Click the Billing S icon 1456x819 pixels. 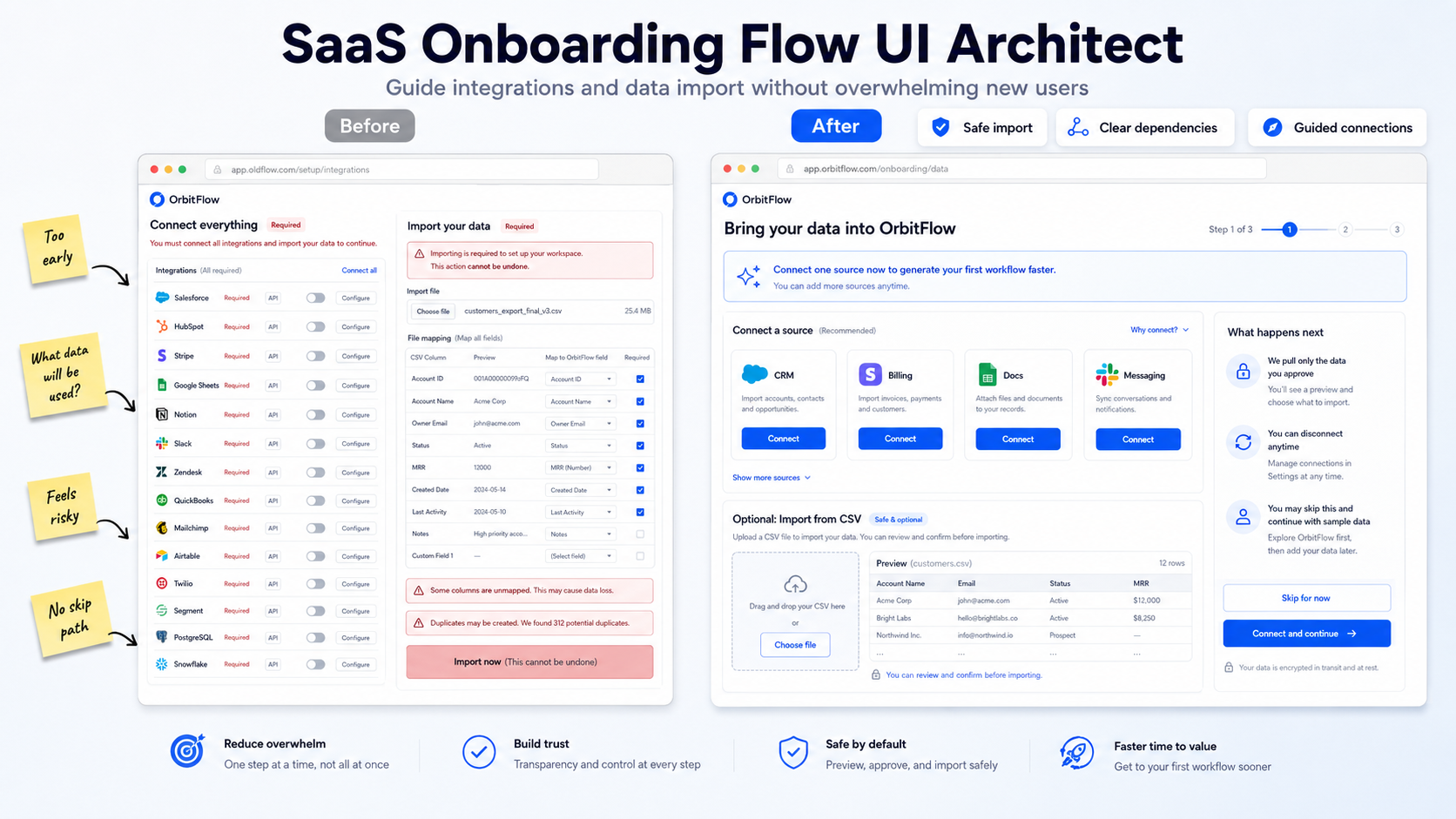pos(870,374)
